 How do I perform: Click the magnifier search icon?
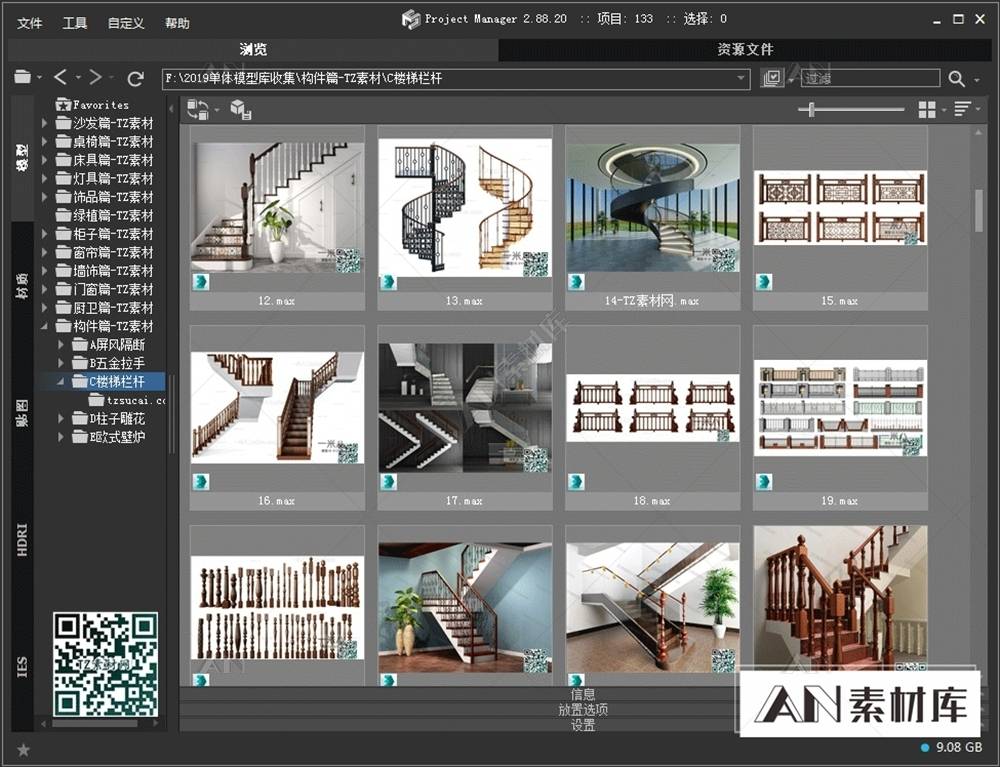957,78
